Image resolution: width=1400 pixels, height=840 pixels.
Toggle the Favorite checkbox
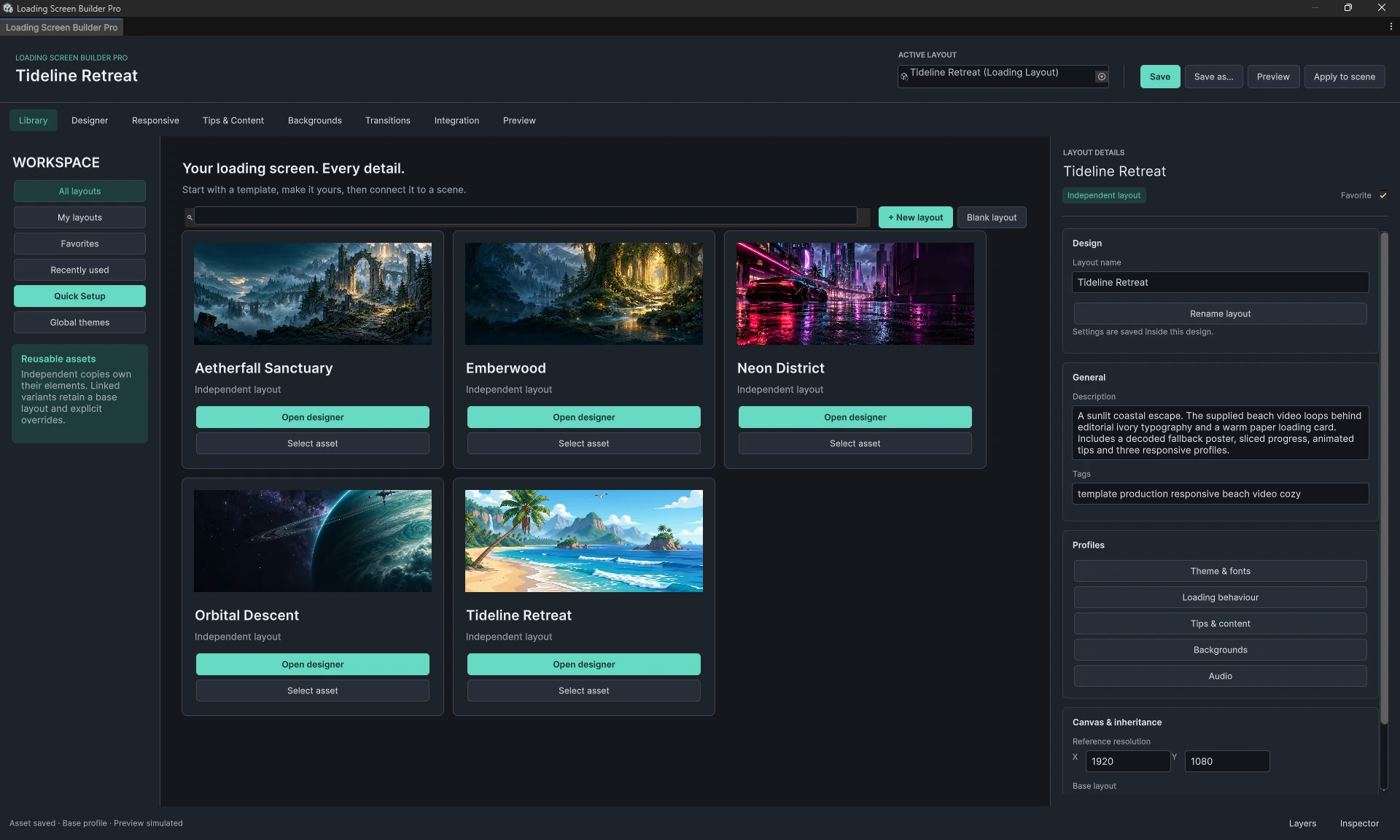tap(1382, 195)
